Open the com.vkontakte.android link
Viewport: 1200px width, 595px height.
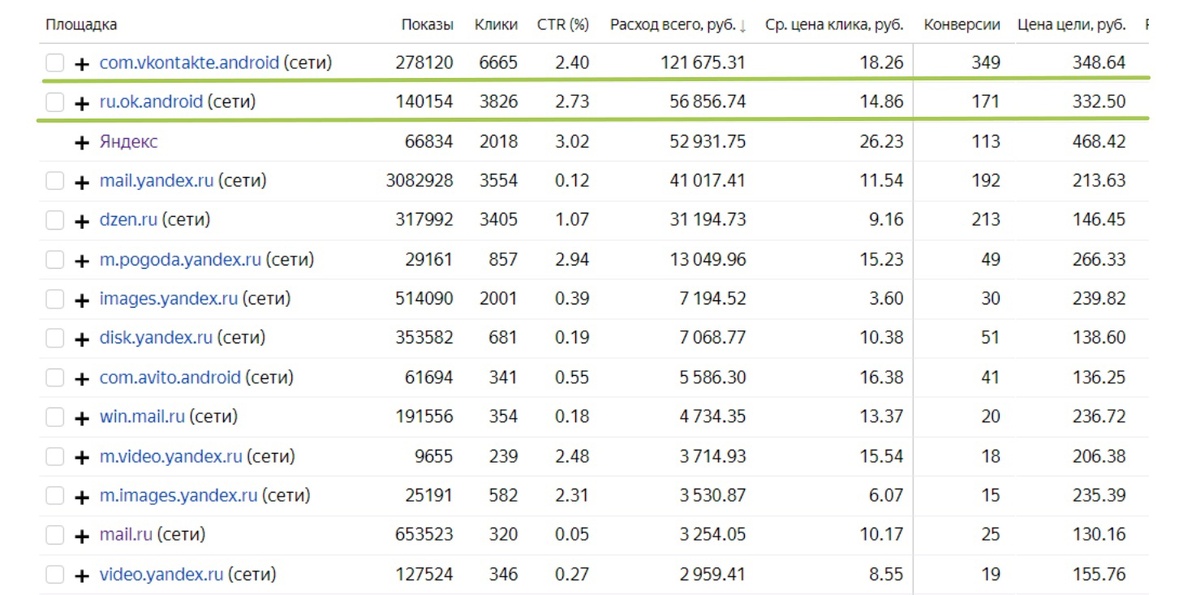[x=189, y=62]
